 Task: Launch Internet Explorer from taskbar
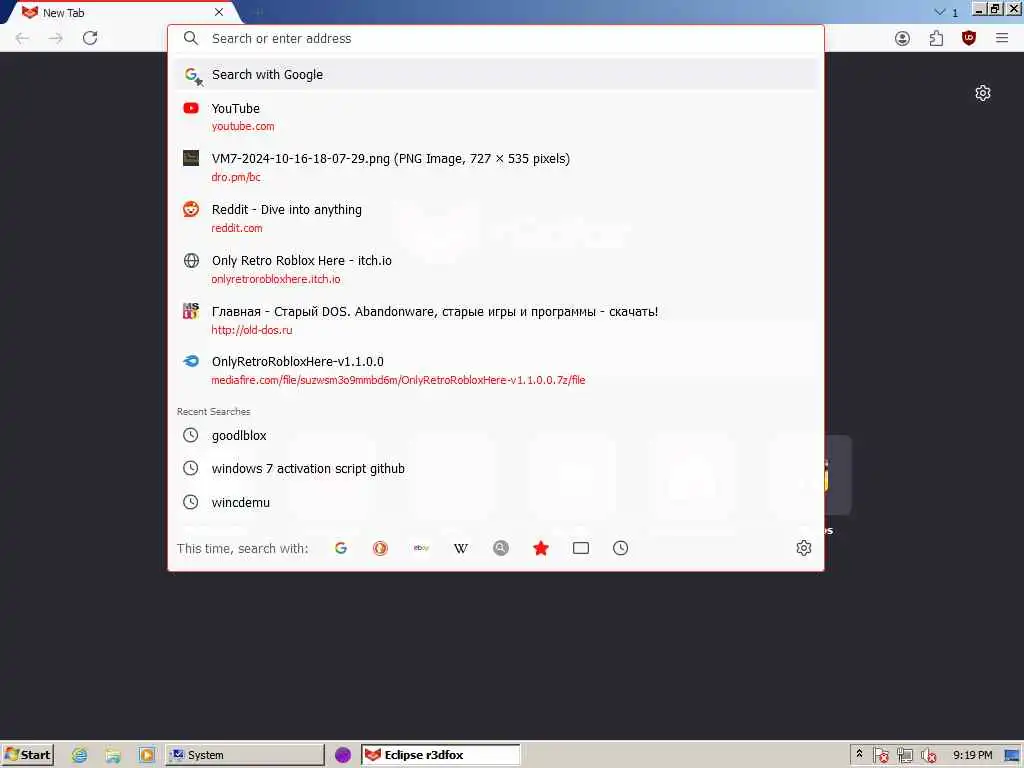80,755
